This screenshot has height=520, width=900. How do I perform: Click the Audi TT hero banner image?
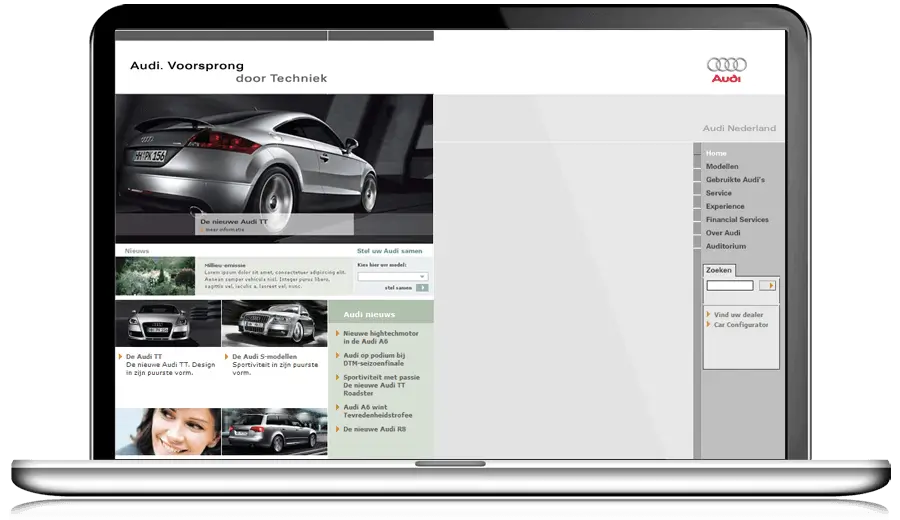pos(274,168)
